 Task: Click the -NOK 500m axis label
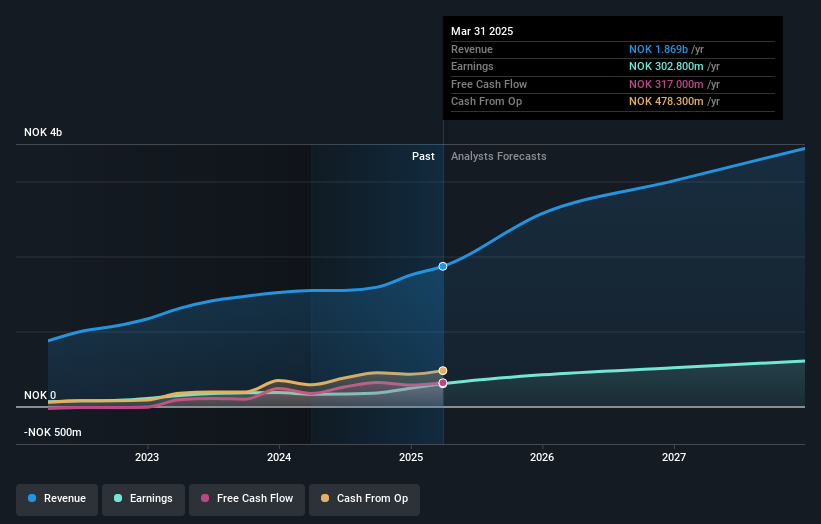coord(53,432)
